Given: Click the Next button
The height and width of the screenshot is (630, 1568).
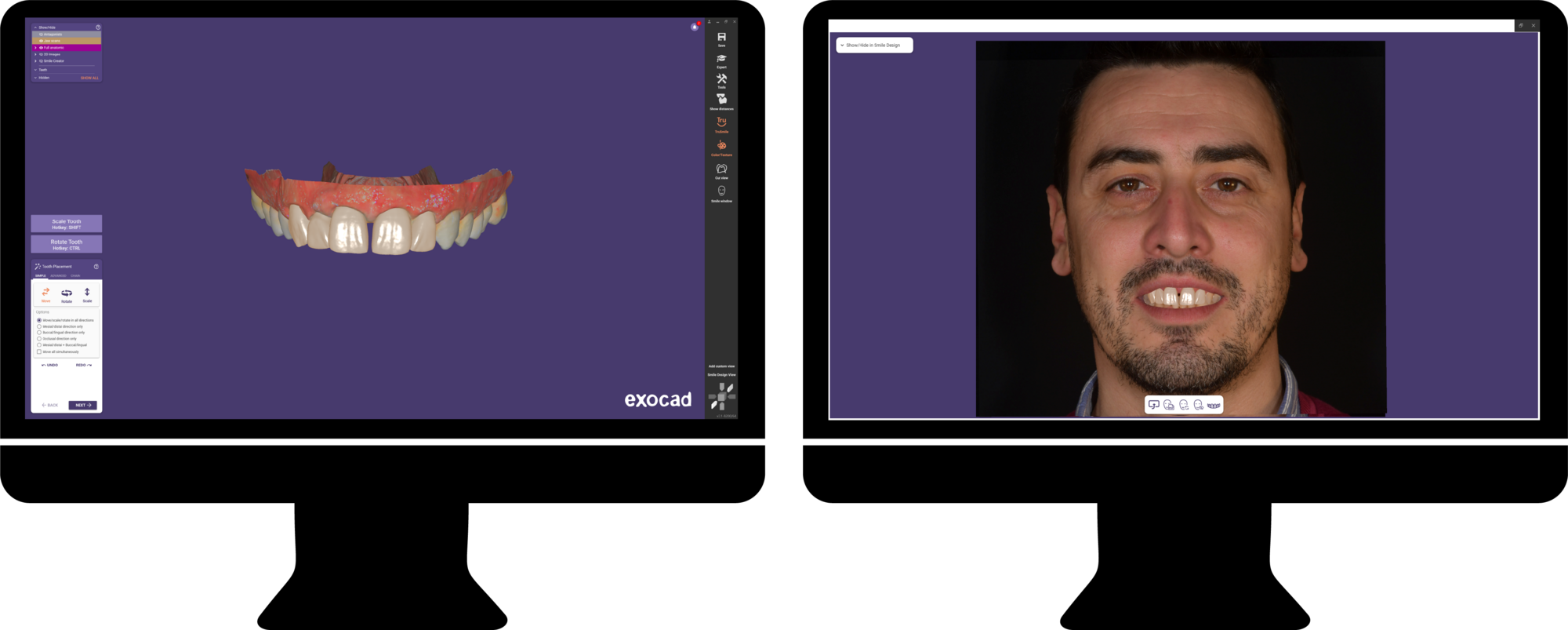Looking at the screenshot, I should coord(83,406).
